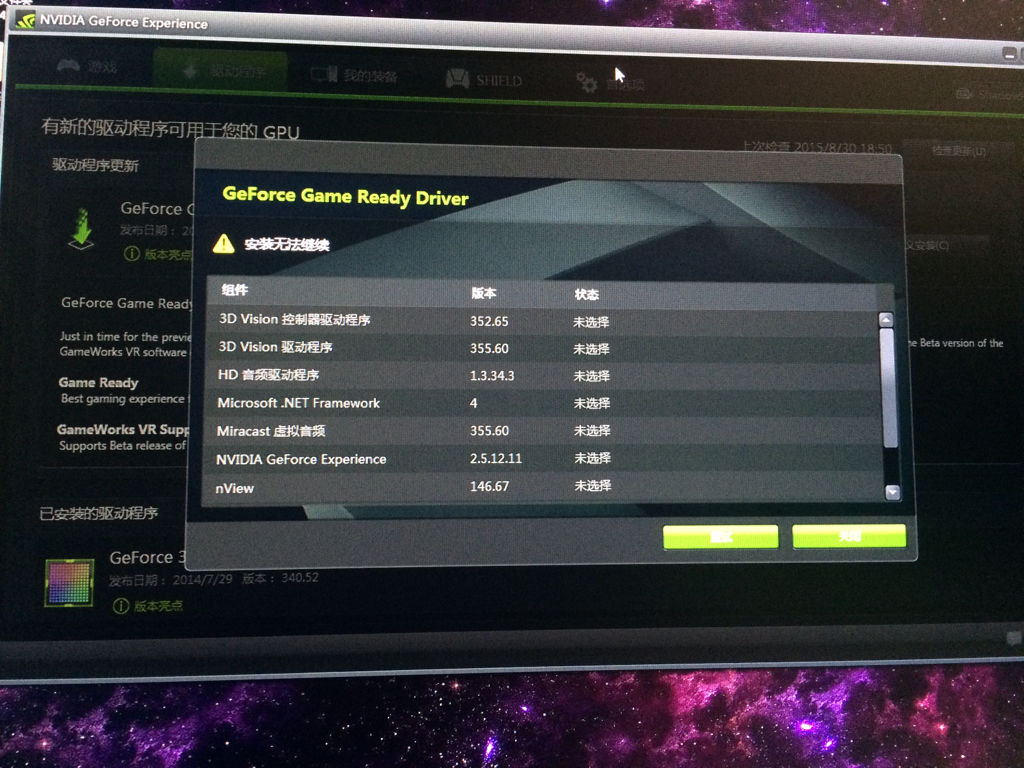The image size is (1024, 768).
Task: Click the yellow warning triangle icon
Action: 223,244
